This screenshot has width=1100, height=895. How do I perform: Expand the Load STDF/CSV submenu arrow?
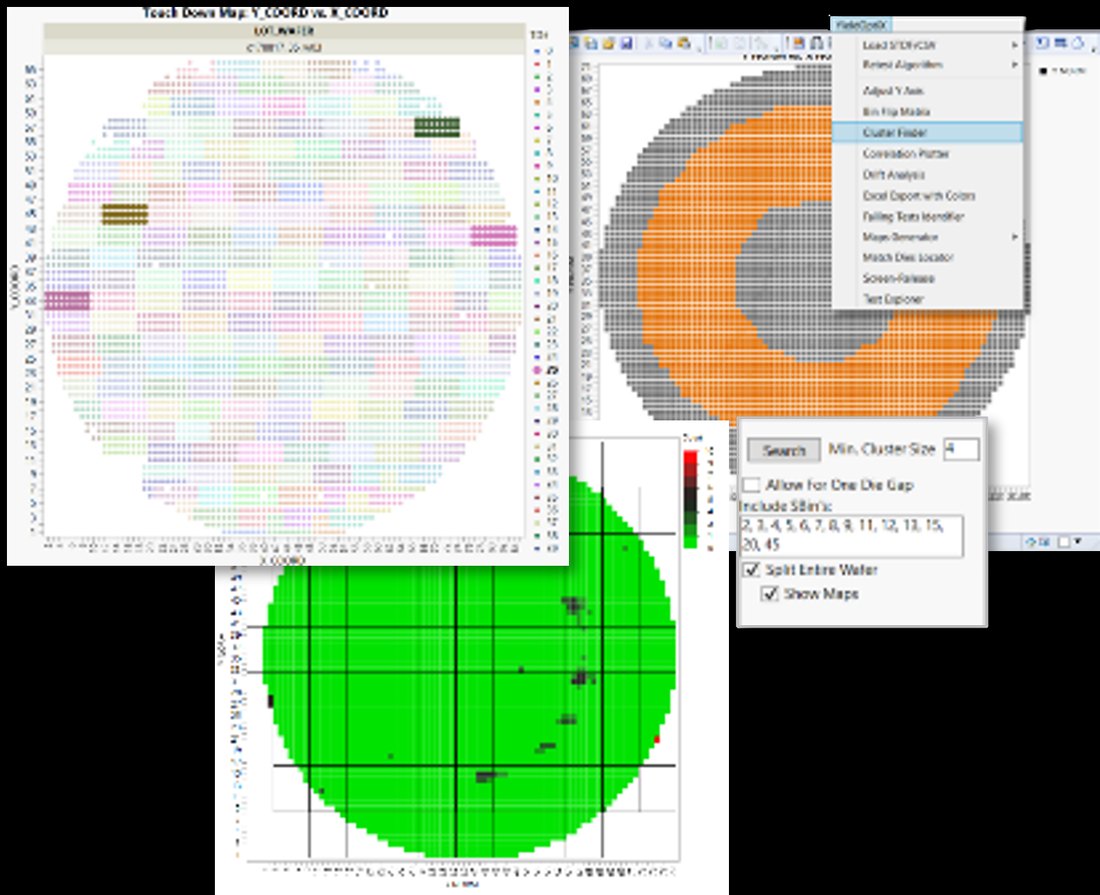(1014, 45)
